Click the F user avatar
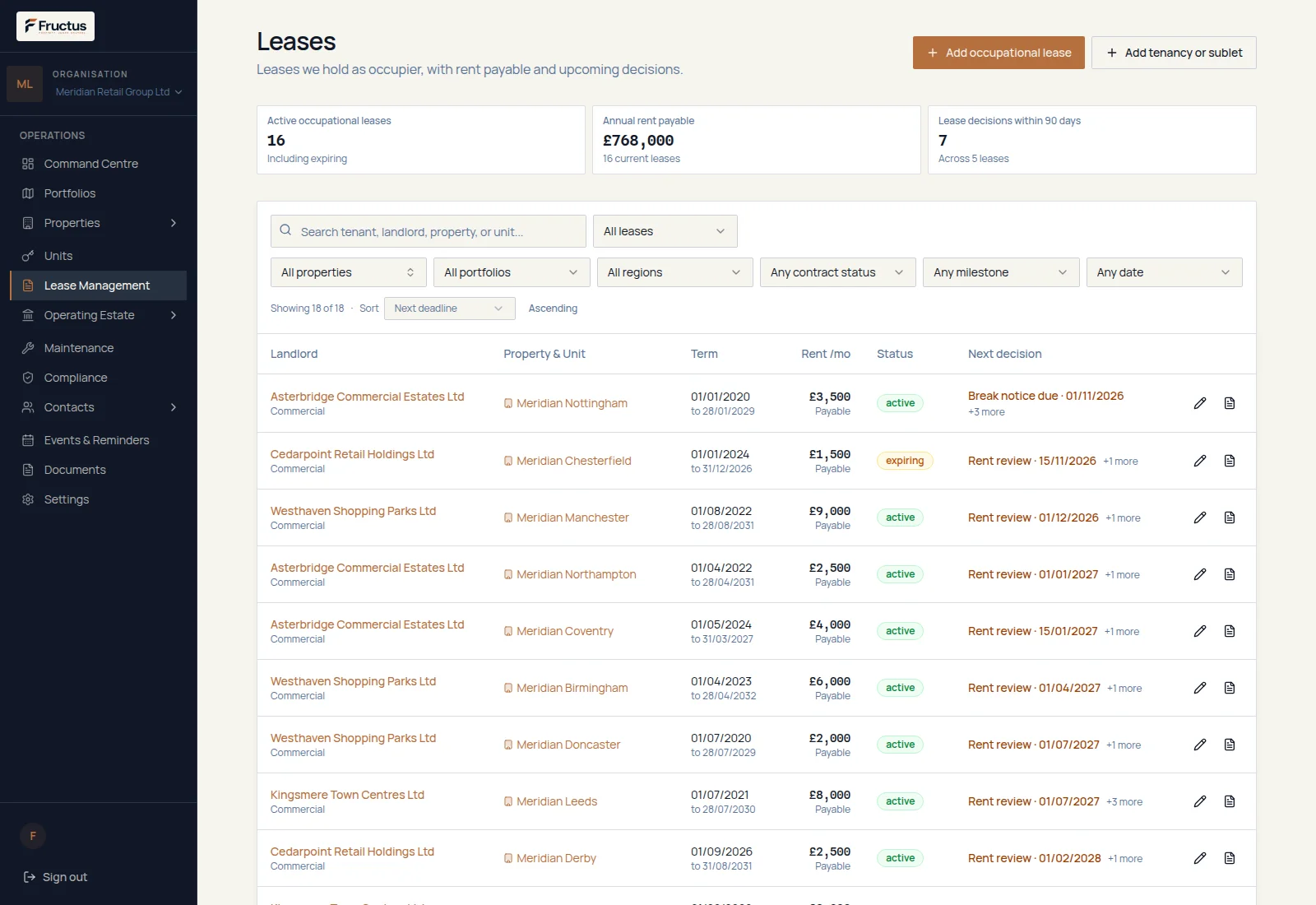Screen dimensions: 1316x905 point(33,836)
